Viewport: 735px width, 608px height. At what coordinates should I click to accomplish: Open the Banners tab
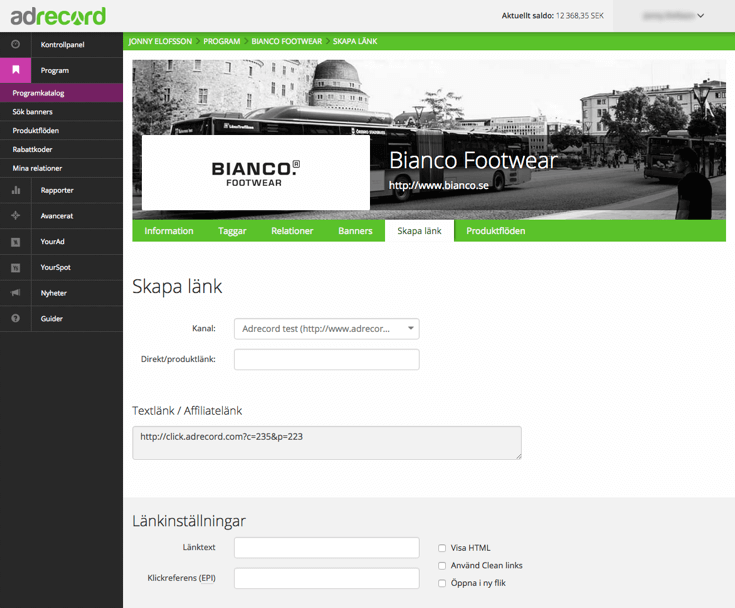(355, 231)
